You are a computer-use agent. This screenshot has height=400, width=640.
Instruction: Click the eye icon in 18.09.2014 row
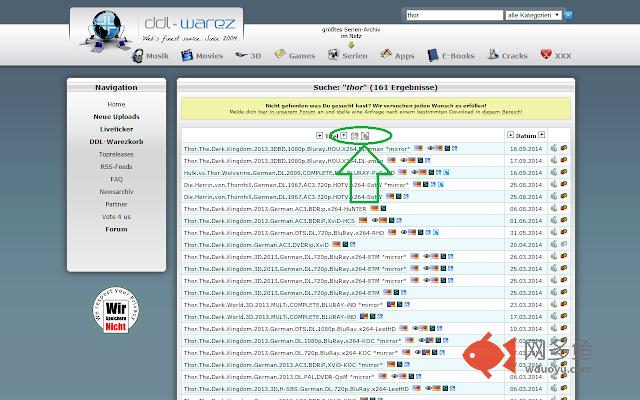pos(430,148)
